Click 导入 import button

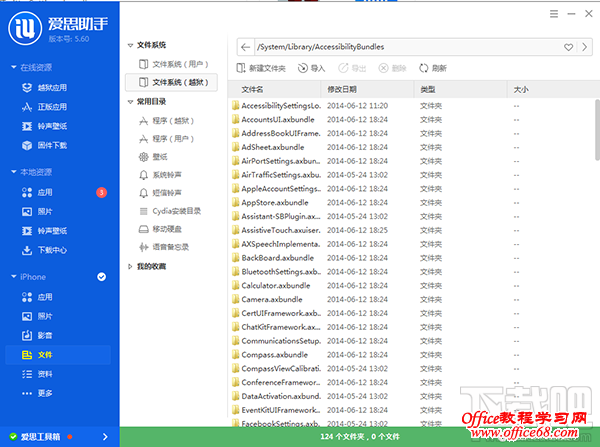point(311,68)
